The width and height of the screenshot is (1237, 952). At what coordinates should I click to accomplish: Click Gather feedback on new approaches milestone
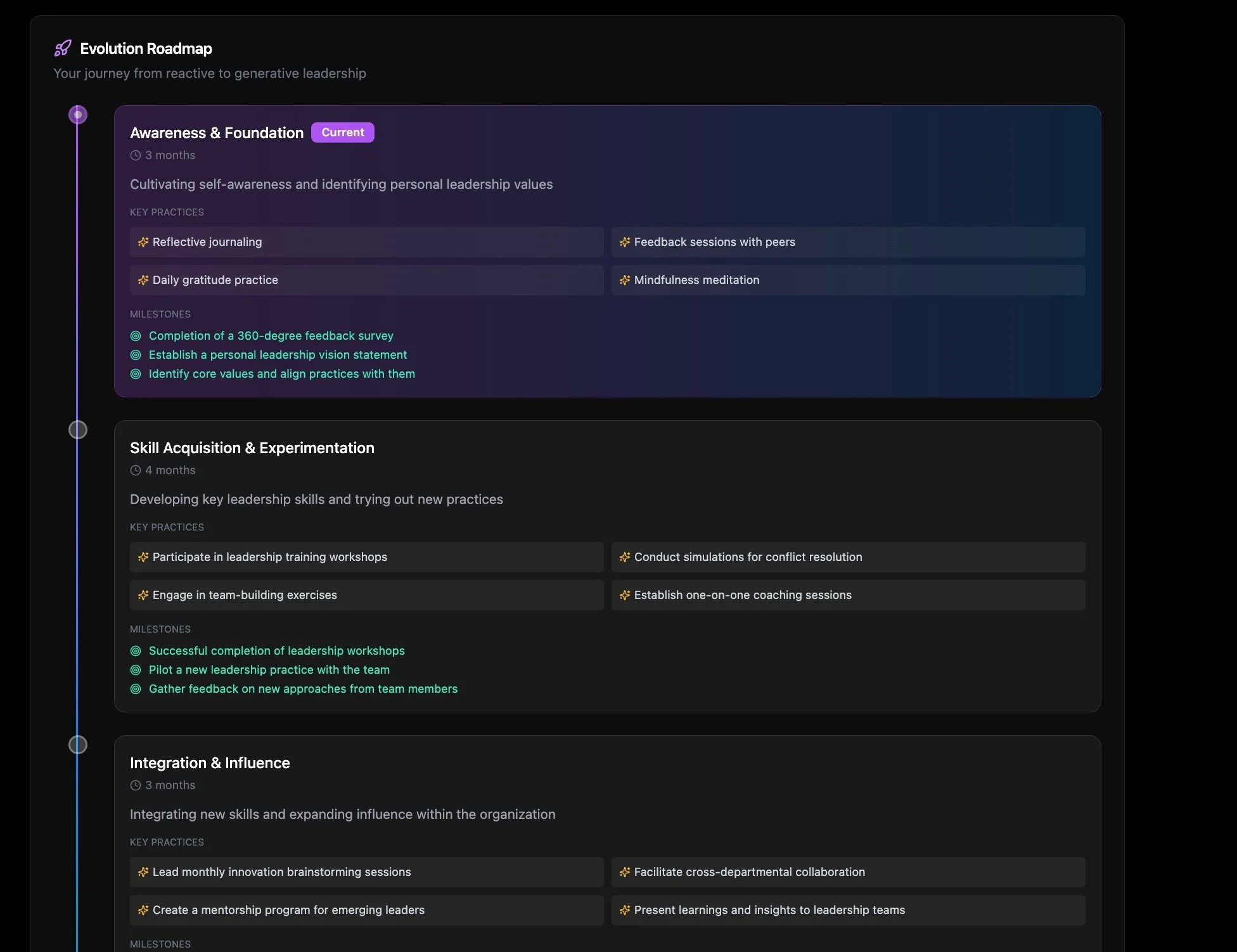(x=303, y=689)
